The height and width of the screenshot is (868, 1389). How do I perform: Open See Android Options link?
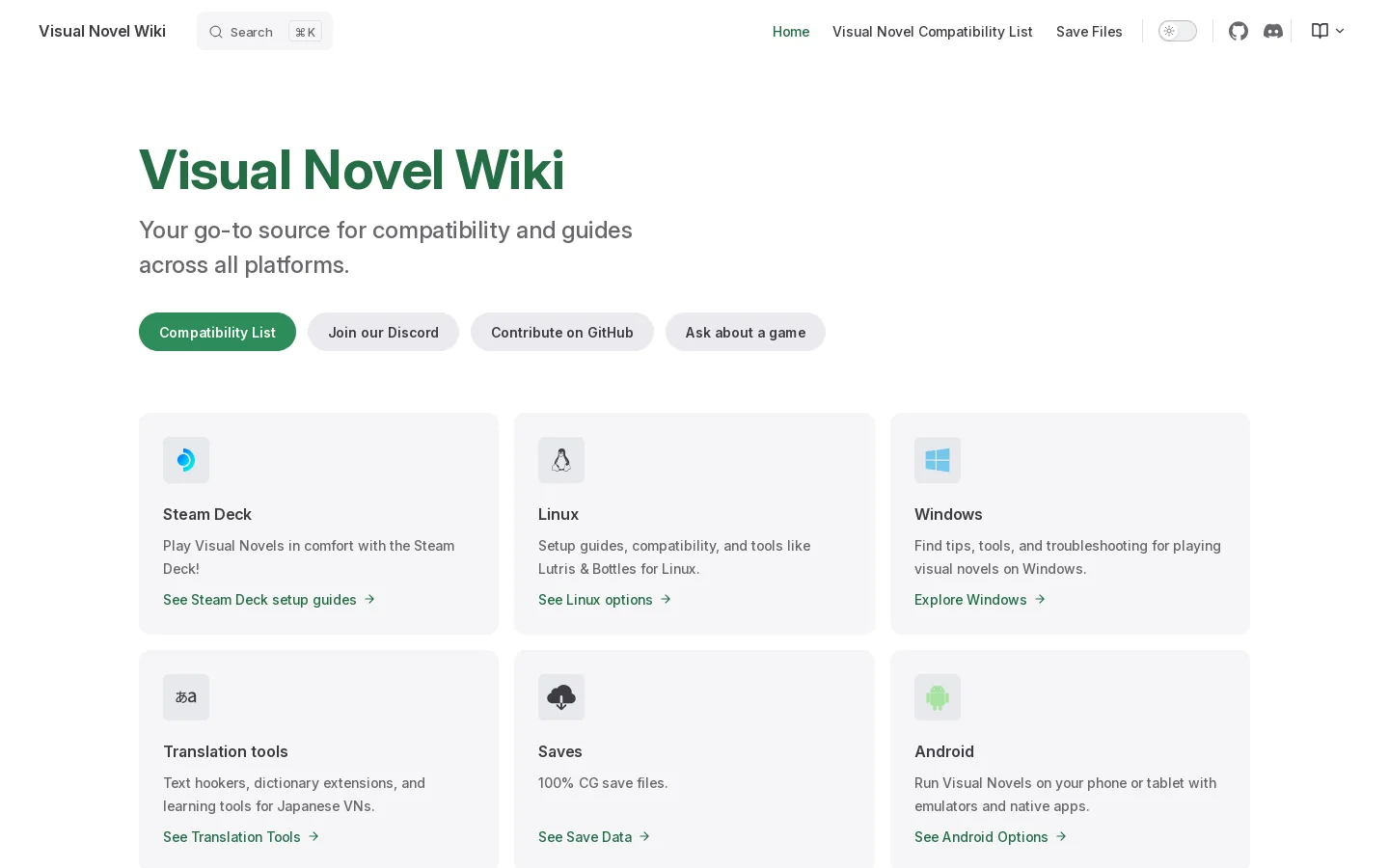click(x=991, y=837)
